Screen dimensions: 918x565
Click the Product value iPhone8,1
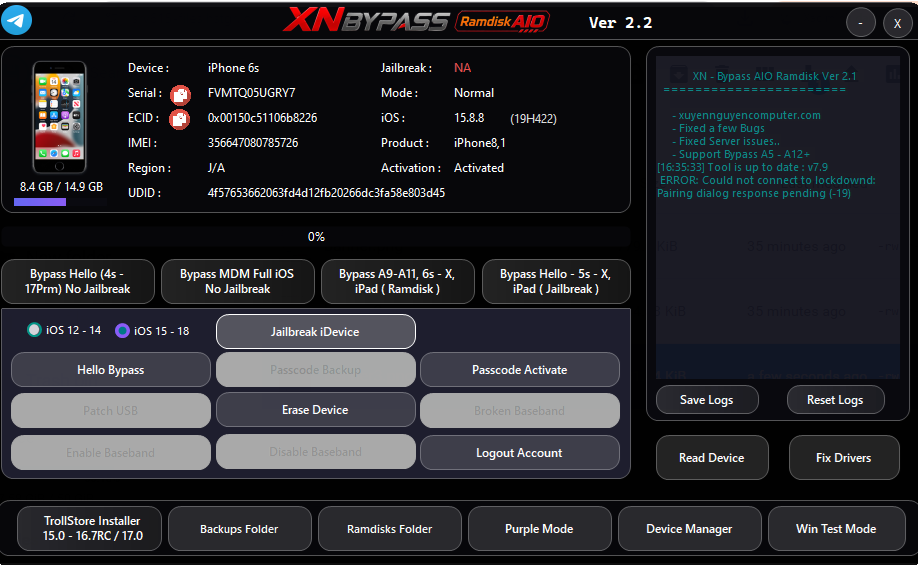tap(479, 143)
